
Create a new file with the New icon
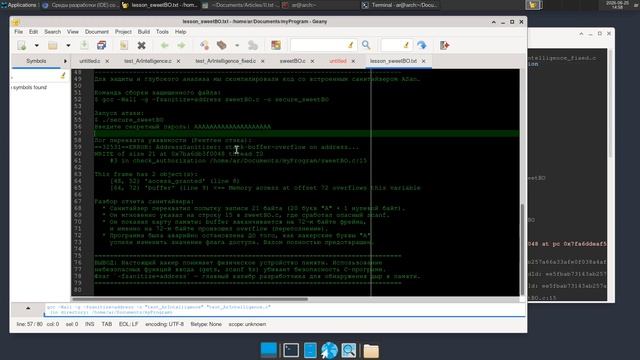22,45
